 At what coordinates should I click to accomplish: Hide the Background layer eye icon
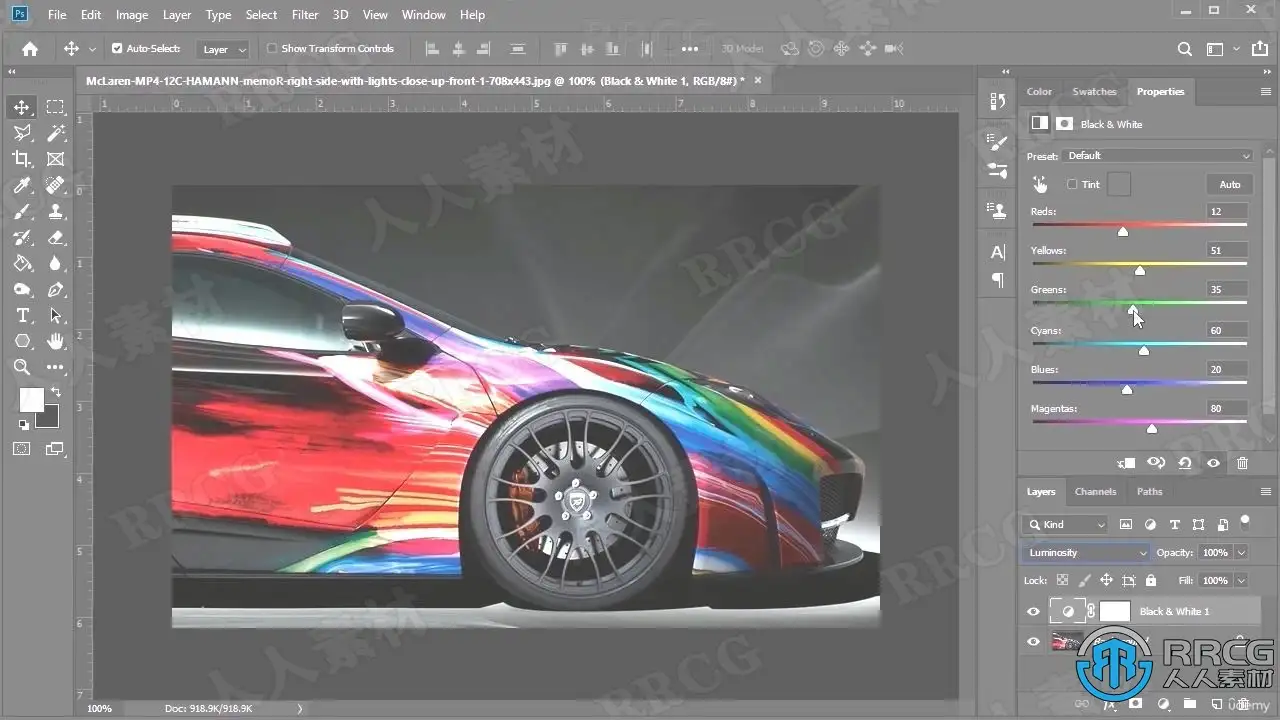tap(1033, 642)
